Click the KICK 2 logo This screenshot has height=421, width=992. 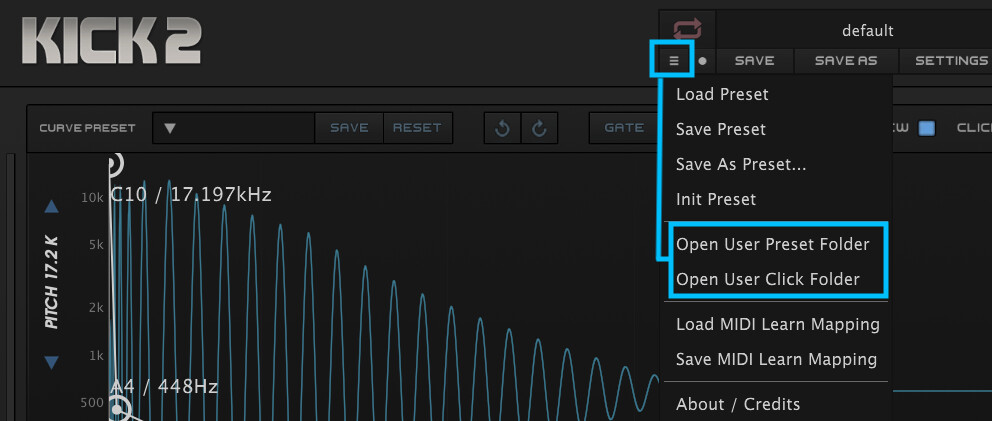point(111,41)
